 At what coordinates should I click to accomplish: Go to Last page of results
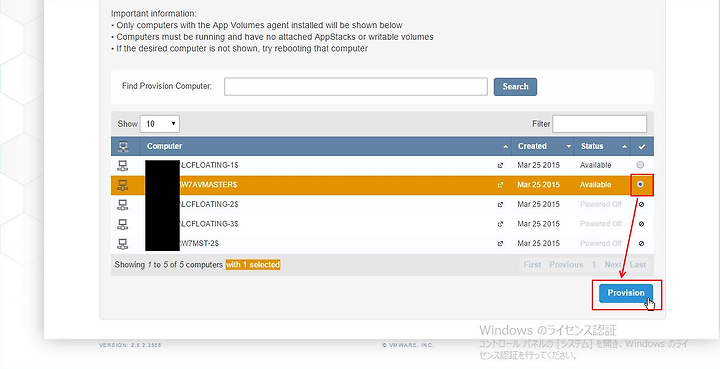tap(638, 265)
